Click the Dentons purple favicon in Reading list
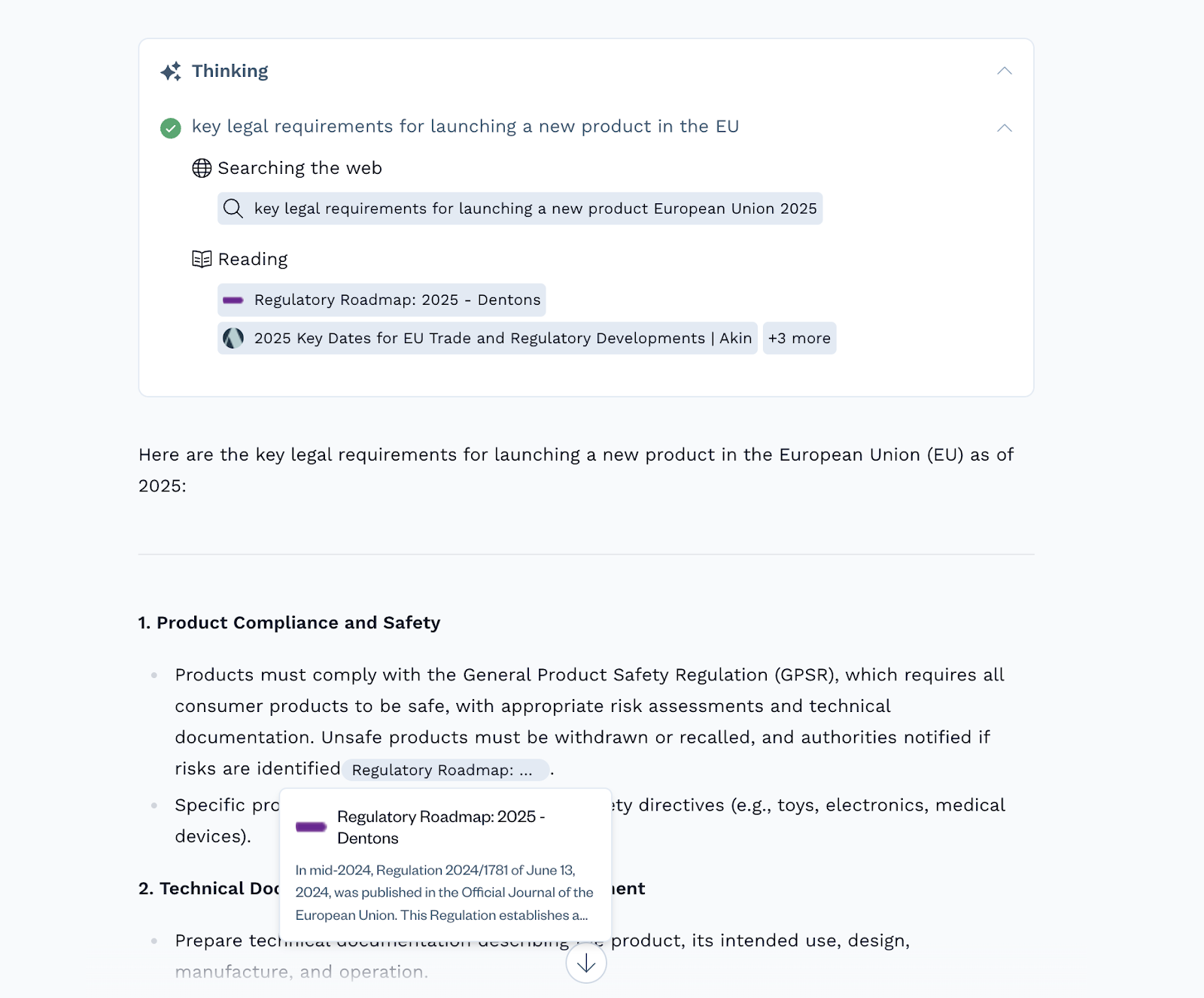This screenshot has width=1204, height=998. tap(233, 300)
